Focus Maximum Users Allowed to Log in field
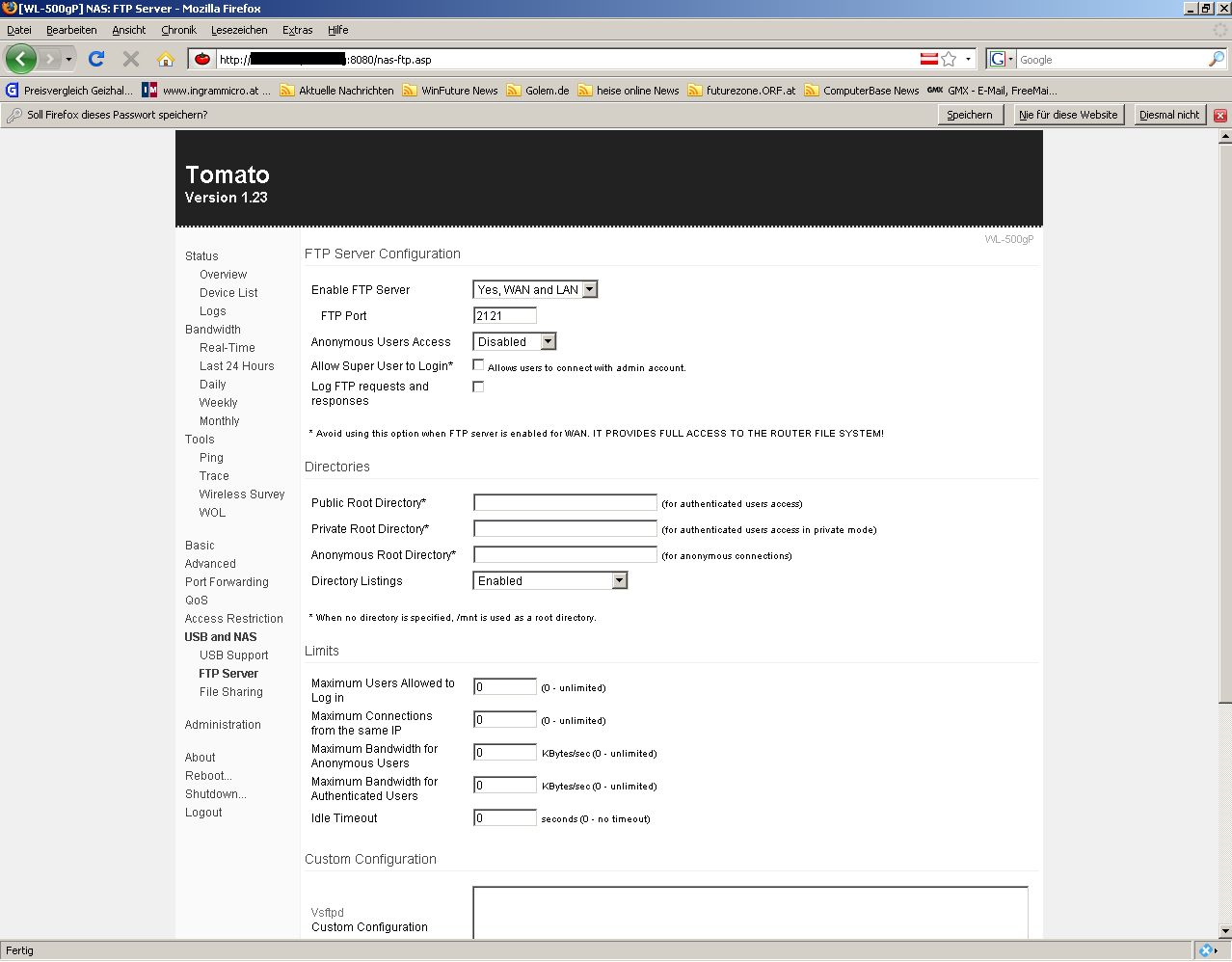The image size is (1232, 962). [504, 686]
